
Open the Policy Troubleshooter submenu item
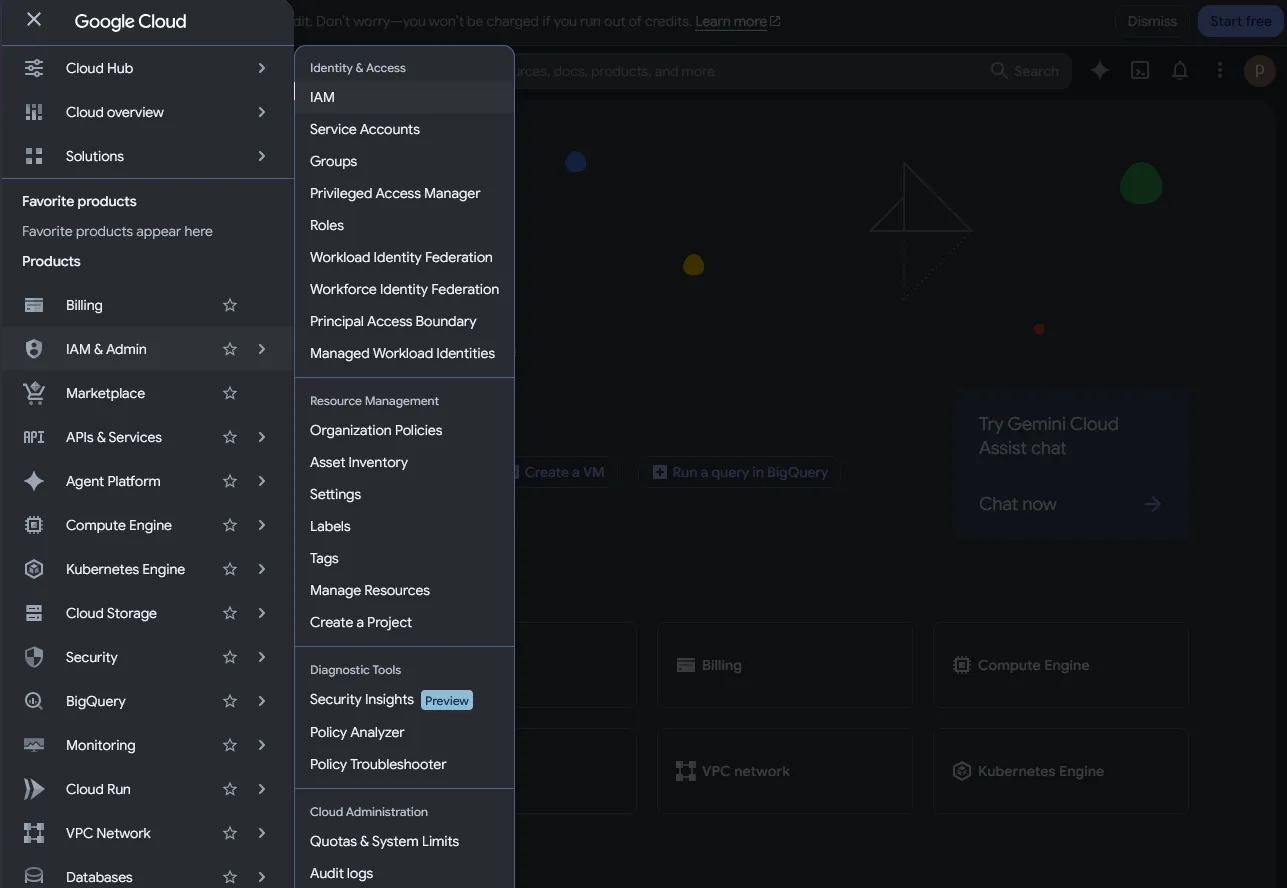pyautogui.click(x=404, y=764)
